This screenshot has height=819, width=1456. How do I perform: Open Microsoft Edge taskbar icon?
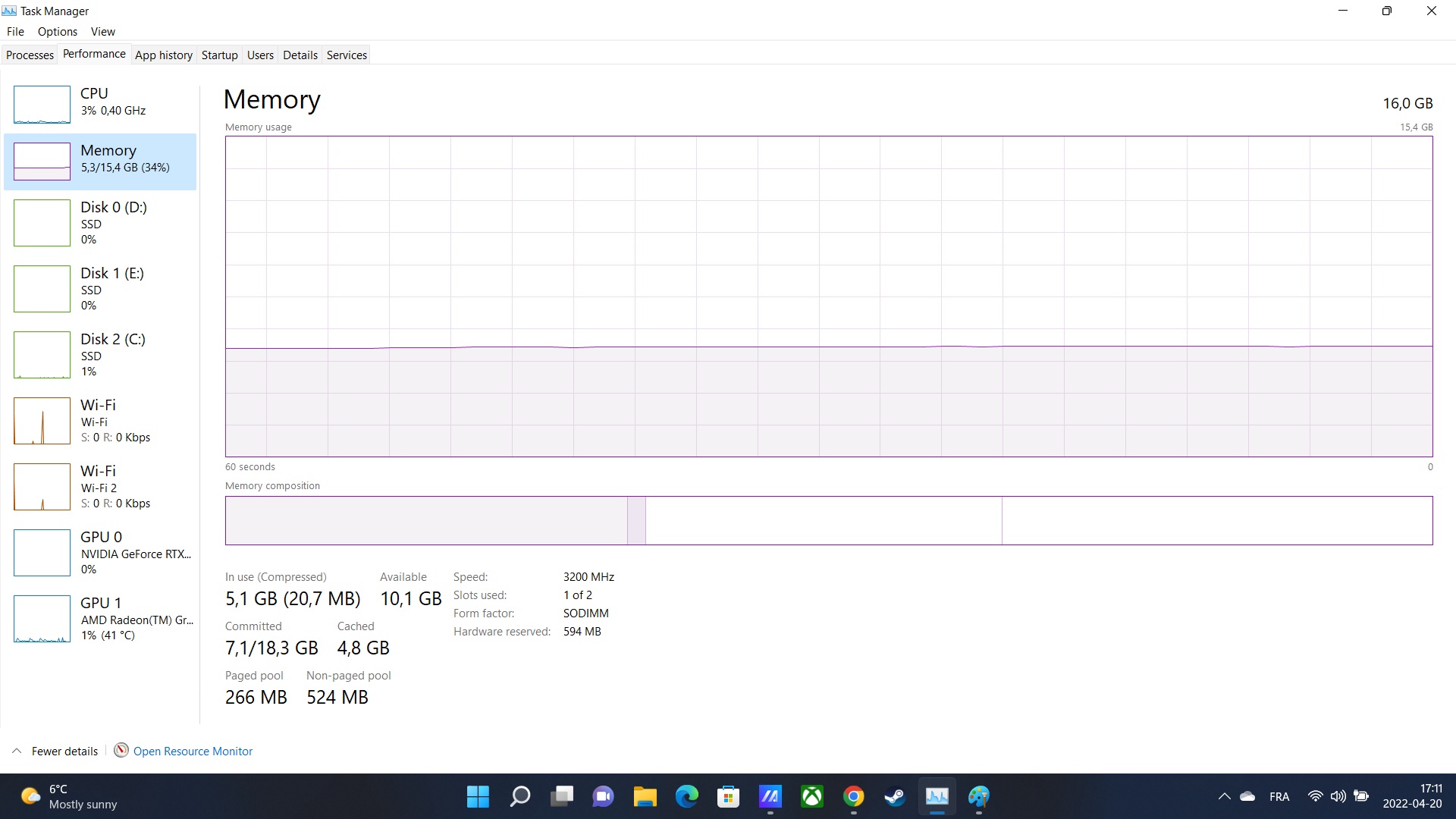pyautogui.click(x=687, y=796)
